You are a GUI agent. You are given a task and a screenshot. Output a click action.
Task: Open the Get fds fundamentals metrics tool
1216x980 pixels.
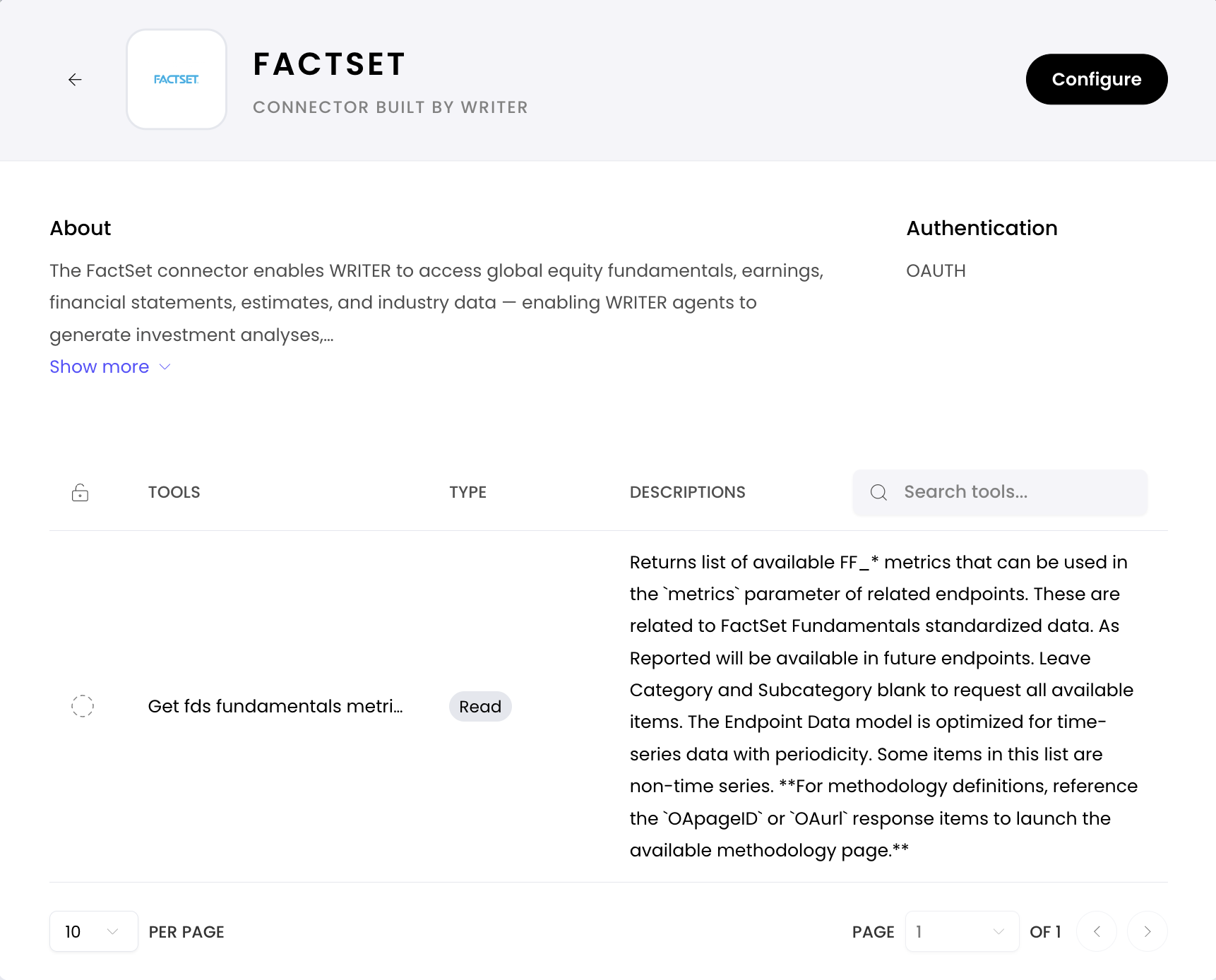275,706
